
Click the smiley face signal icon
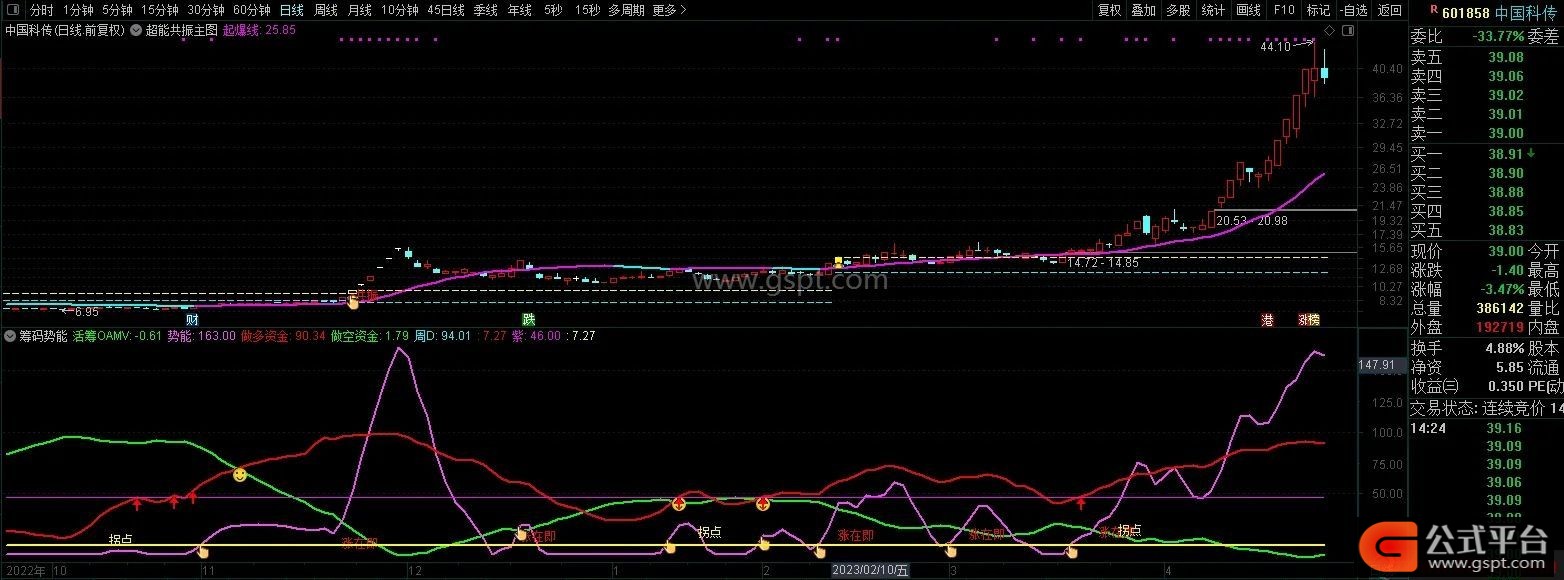click(x=240, y=475)
